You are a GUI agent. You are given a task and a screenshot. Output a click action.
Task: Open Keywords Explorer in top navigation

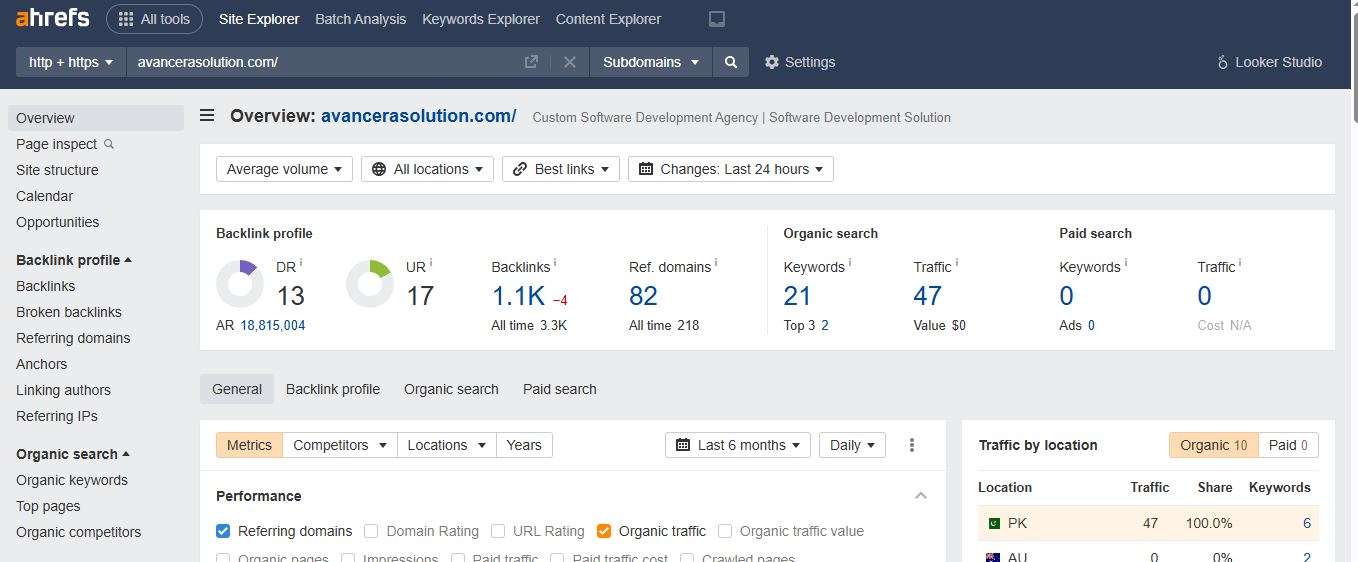[x=481, y=19]
